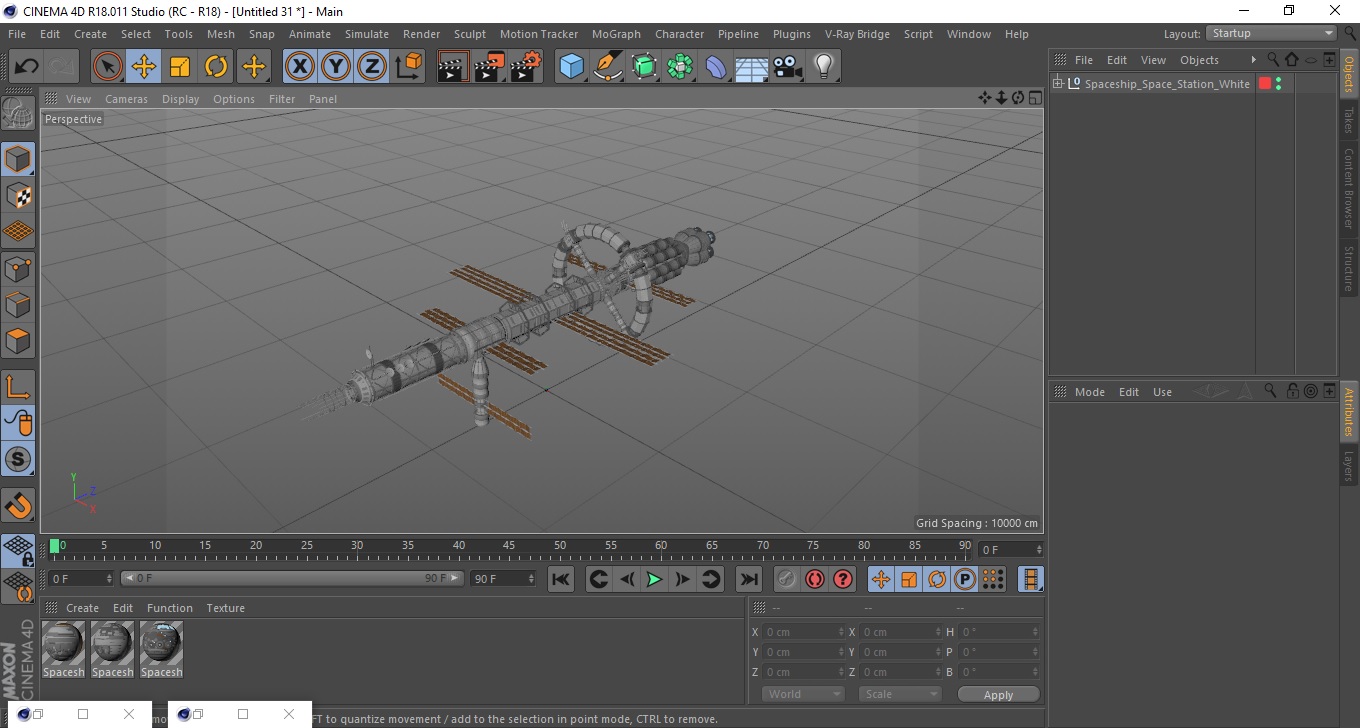This screenshot has width=1360, height=728.
Task: Select the spline Pen tool icon
Action: pos(608,67)
